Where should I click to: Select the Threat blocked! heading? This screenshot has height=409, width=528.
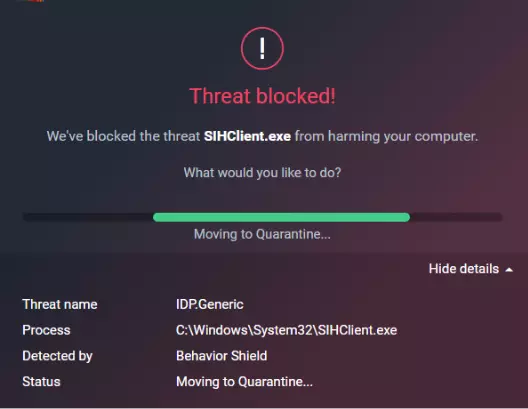click(x=262, y=96)
